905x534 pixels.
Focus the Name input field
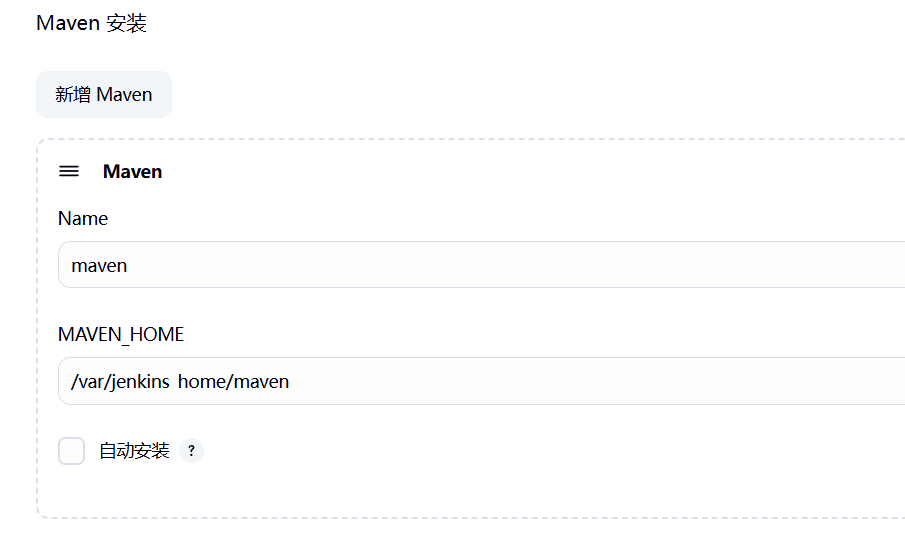[x=480, y=265]
